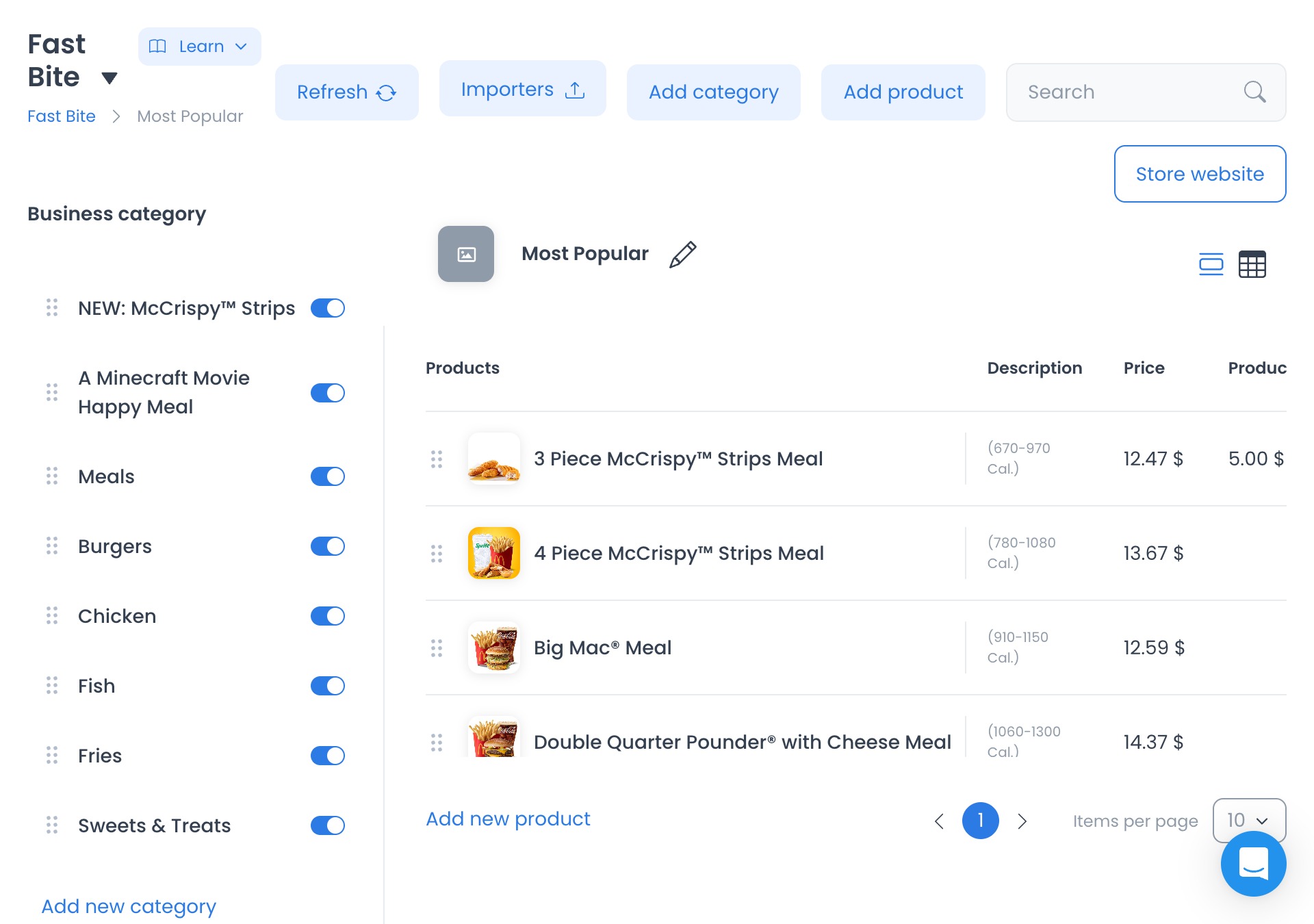Open the Items per page dropdown
This screenshot has width=1314, height=924.
pos(1248,820)
